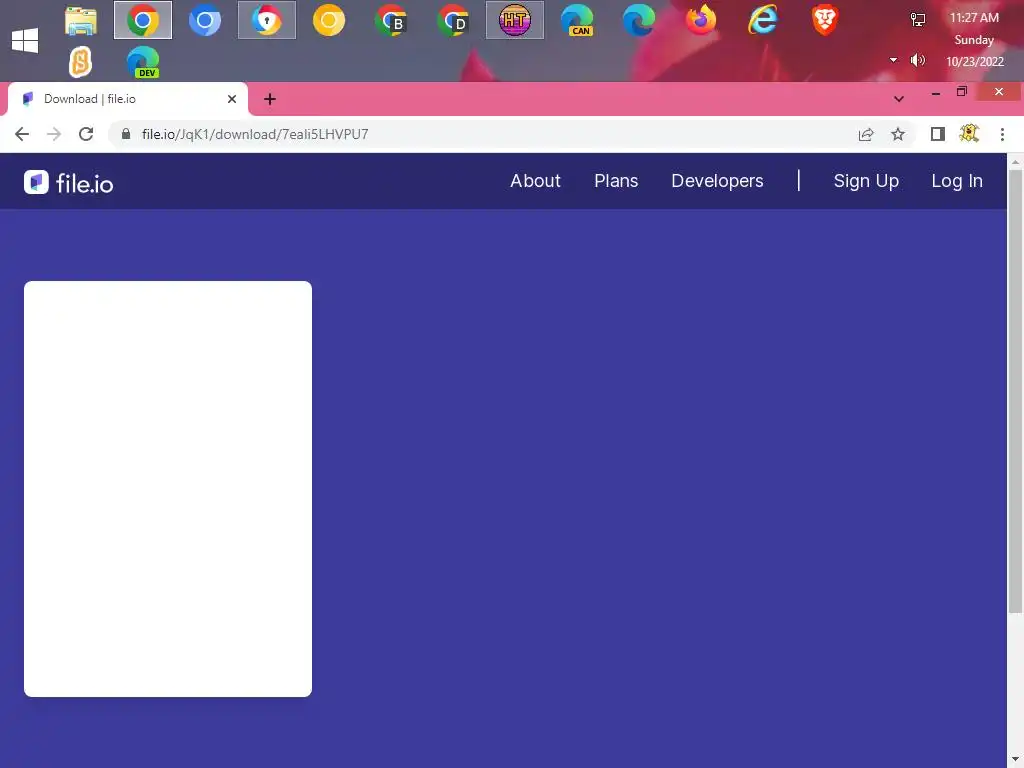Launch Edge Canary browser icon

click(x=577, y=20)
